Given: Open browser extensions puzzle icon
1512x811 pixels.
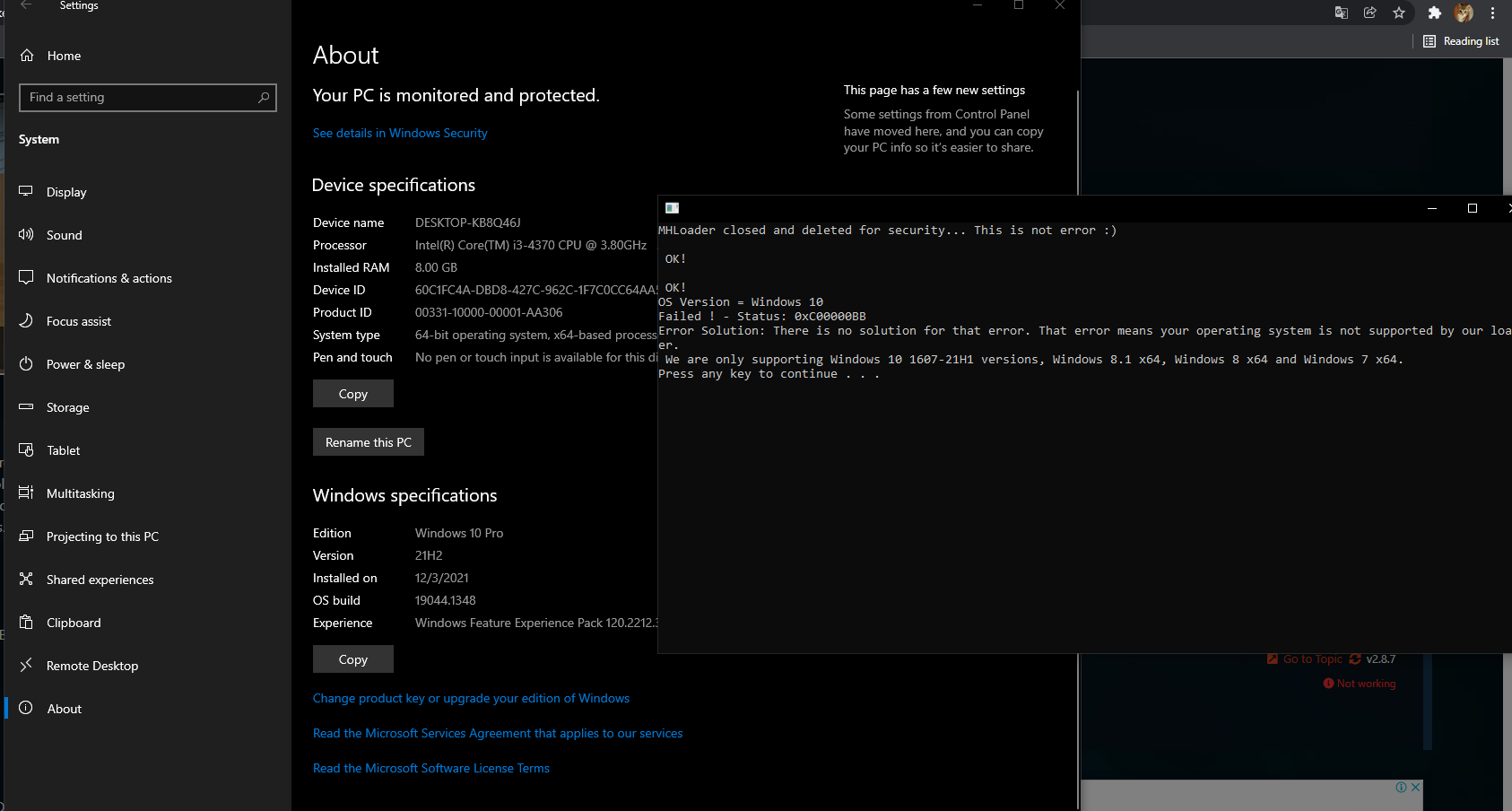Looking at the screenshot, I should [x=1434, y=13].
